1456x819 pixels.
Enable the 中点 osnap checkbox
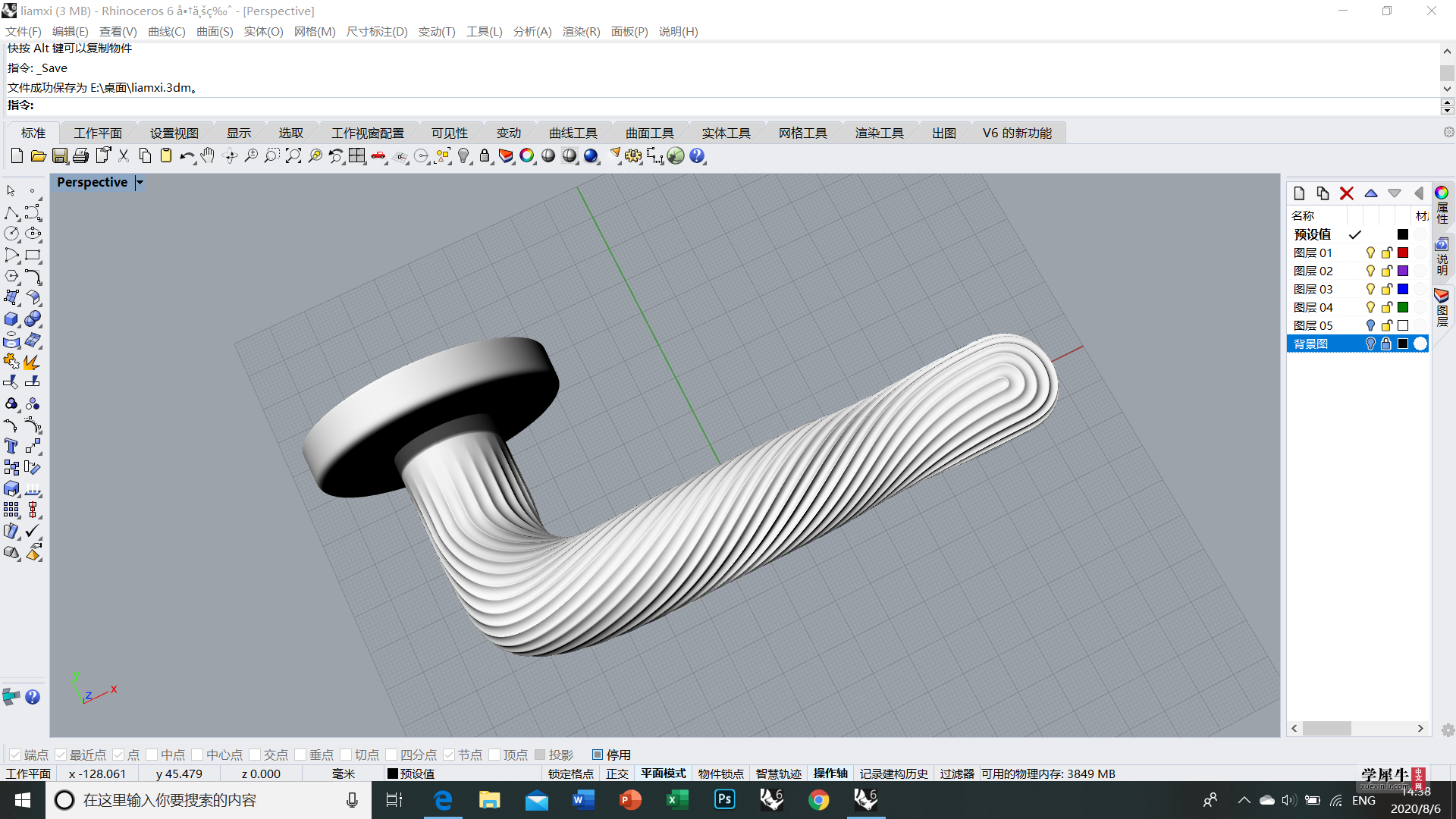(152, 755)
